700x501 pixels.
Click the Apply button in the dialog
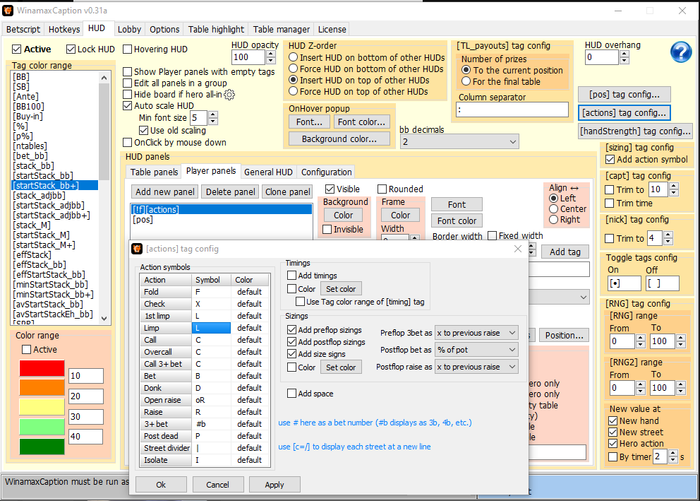274,484
